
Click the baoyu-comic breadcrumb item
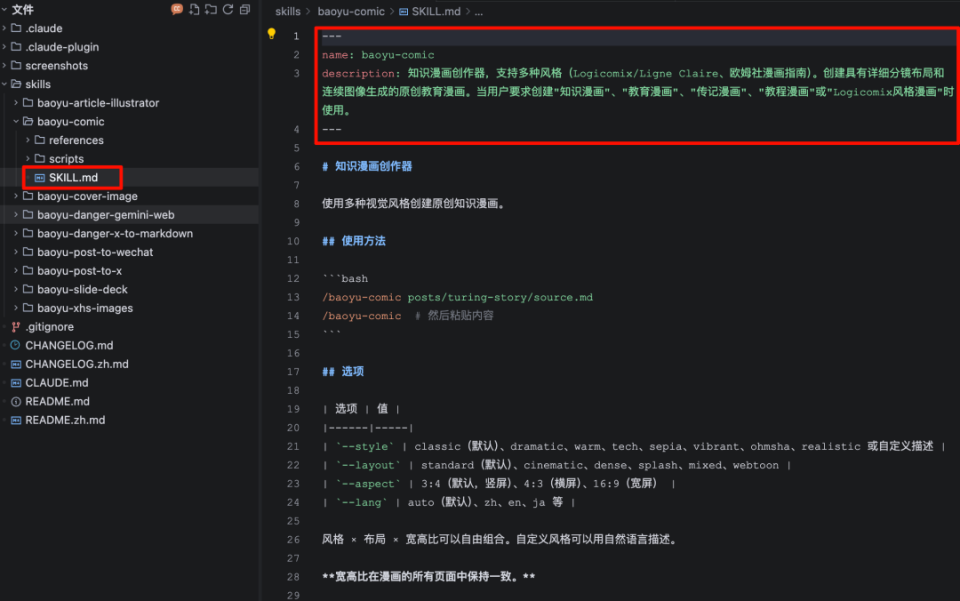351,11
